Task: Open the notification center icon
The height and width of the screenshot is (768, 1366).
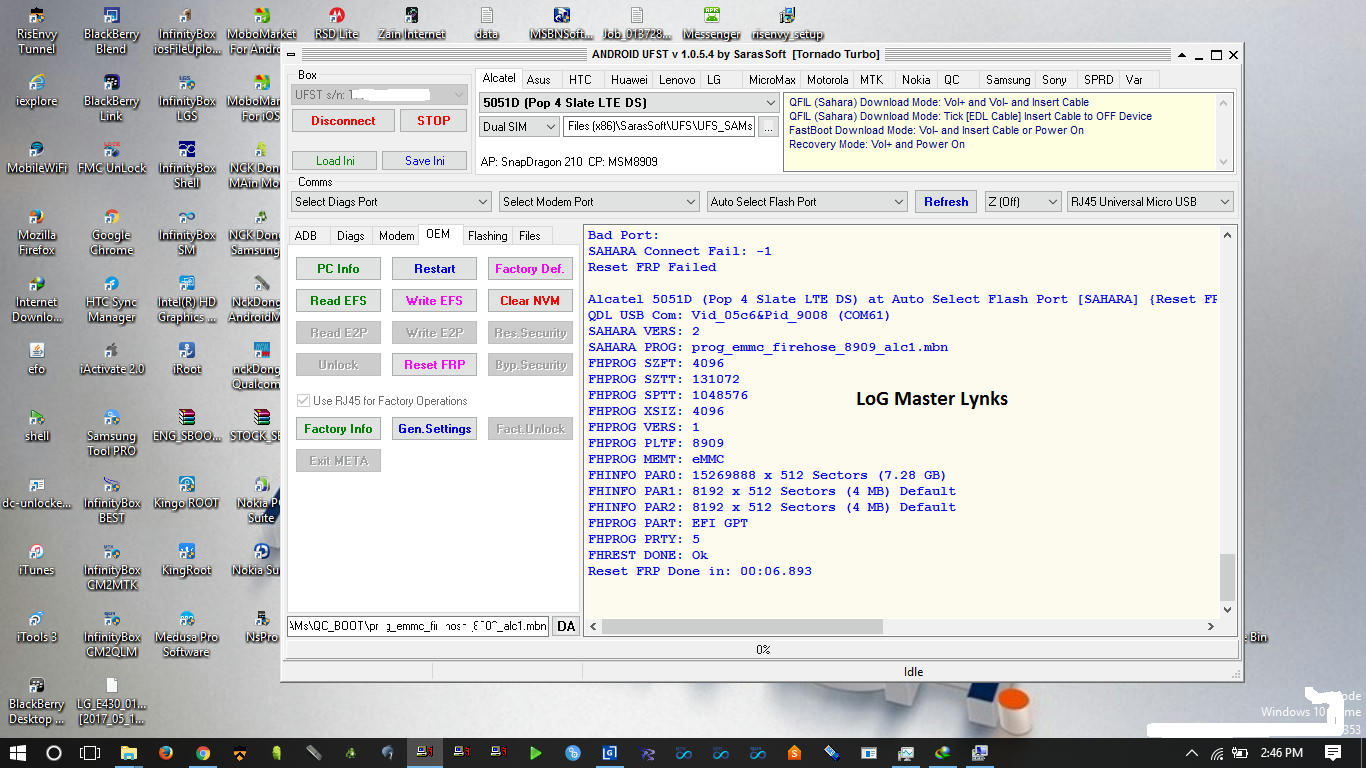Action: tap(1333, 753)
